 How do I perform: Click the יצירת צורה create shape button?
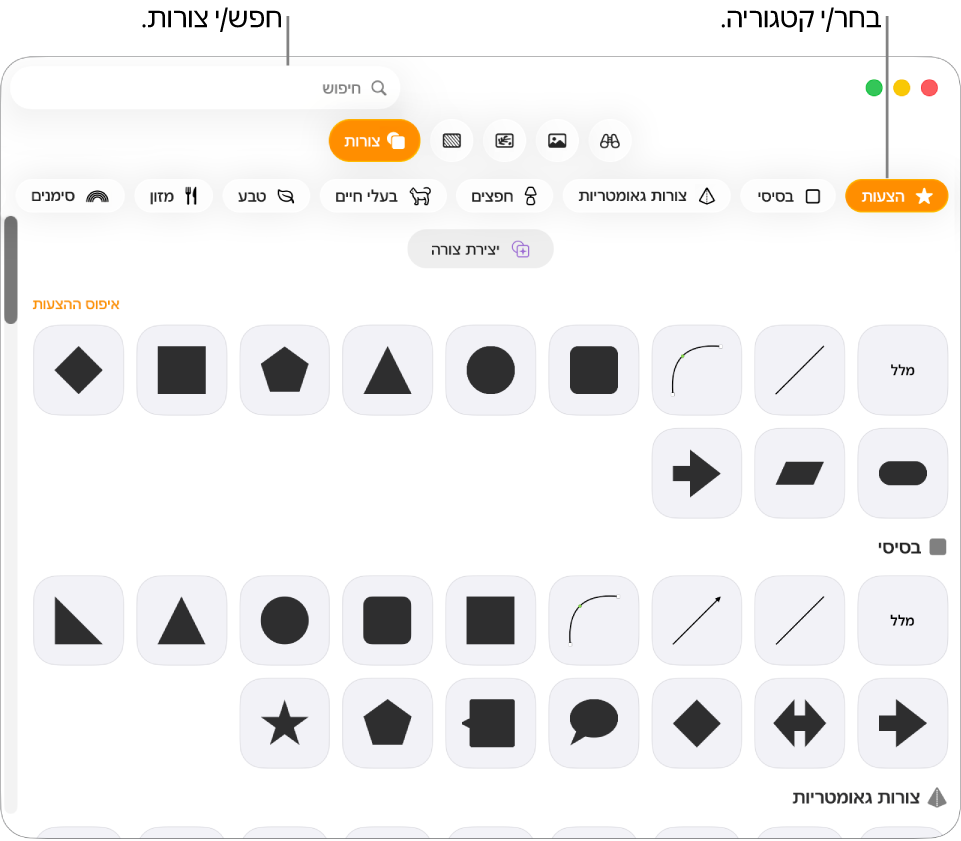coord(480,249)
